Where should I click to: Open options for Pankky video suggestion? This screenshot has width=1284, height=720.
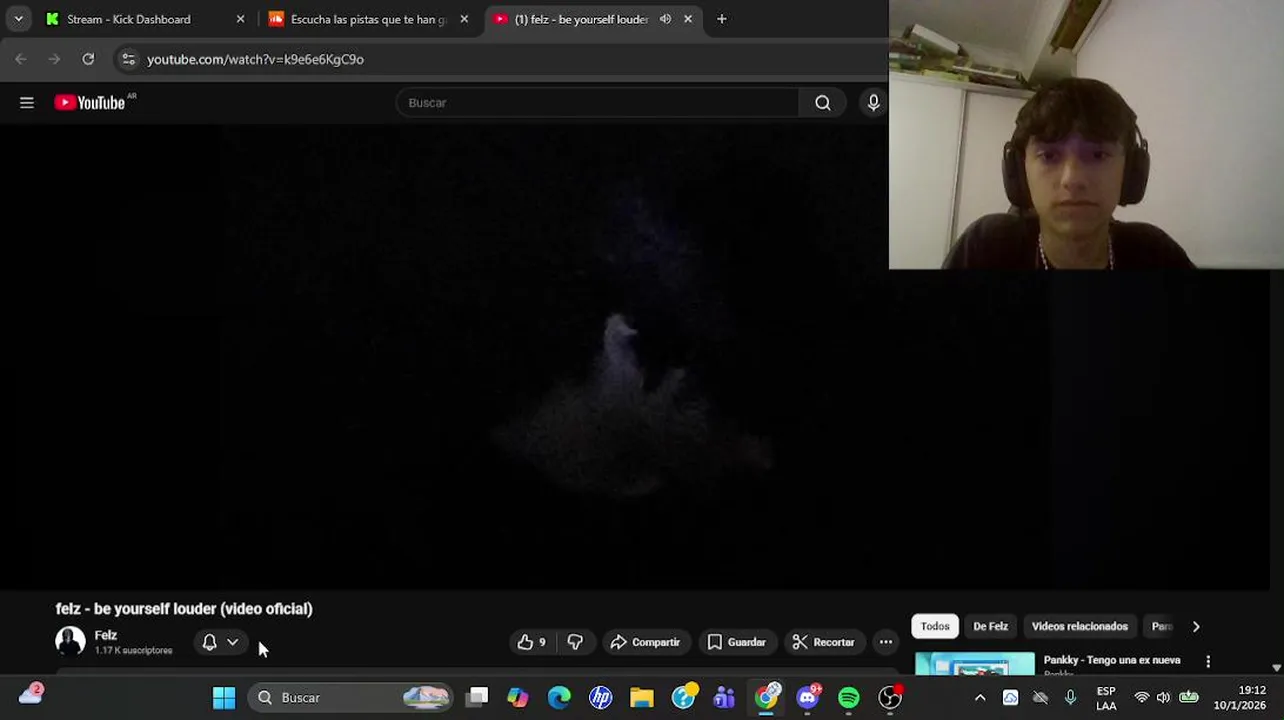click(1208, 661)
